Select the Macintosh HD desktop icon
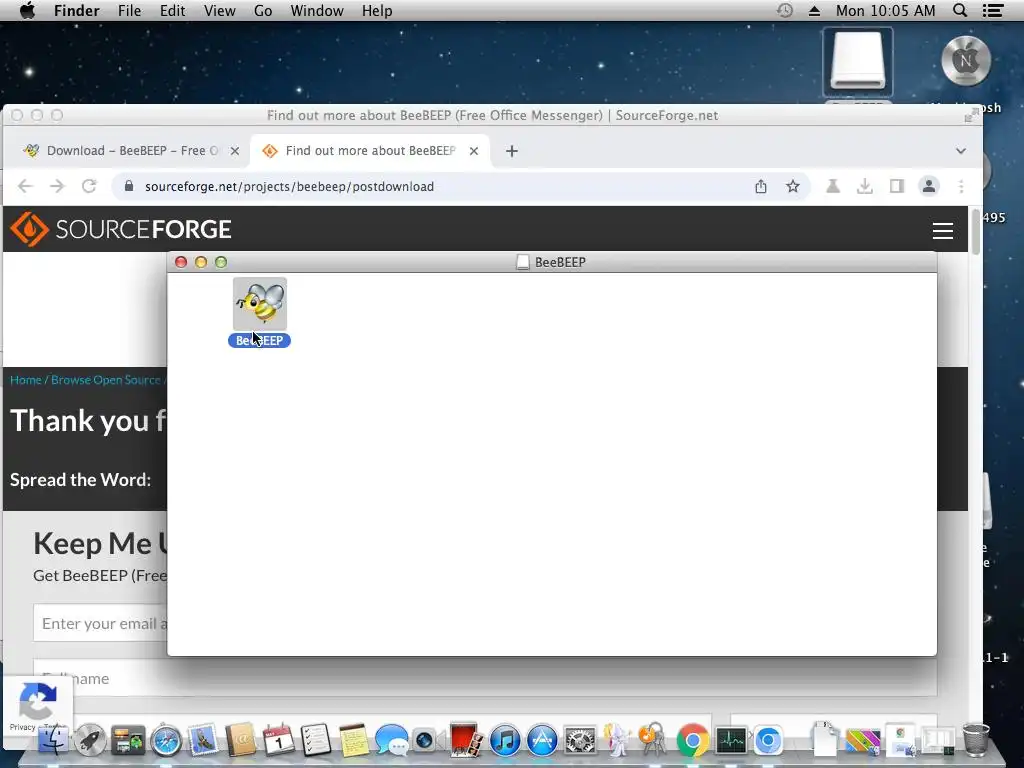1024x768 pixels. [966, 61]
